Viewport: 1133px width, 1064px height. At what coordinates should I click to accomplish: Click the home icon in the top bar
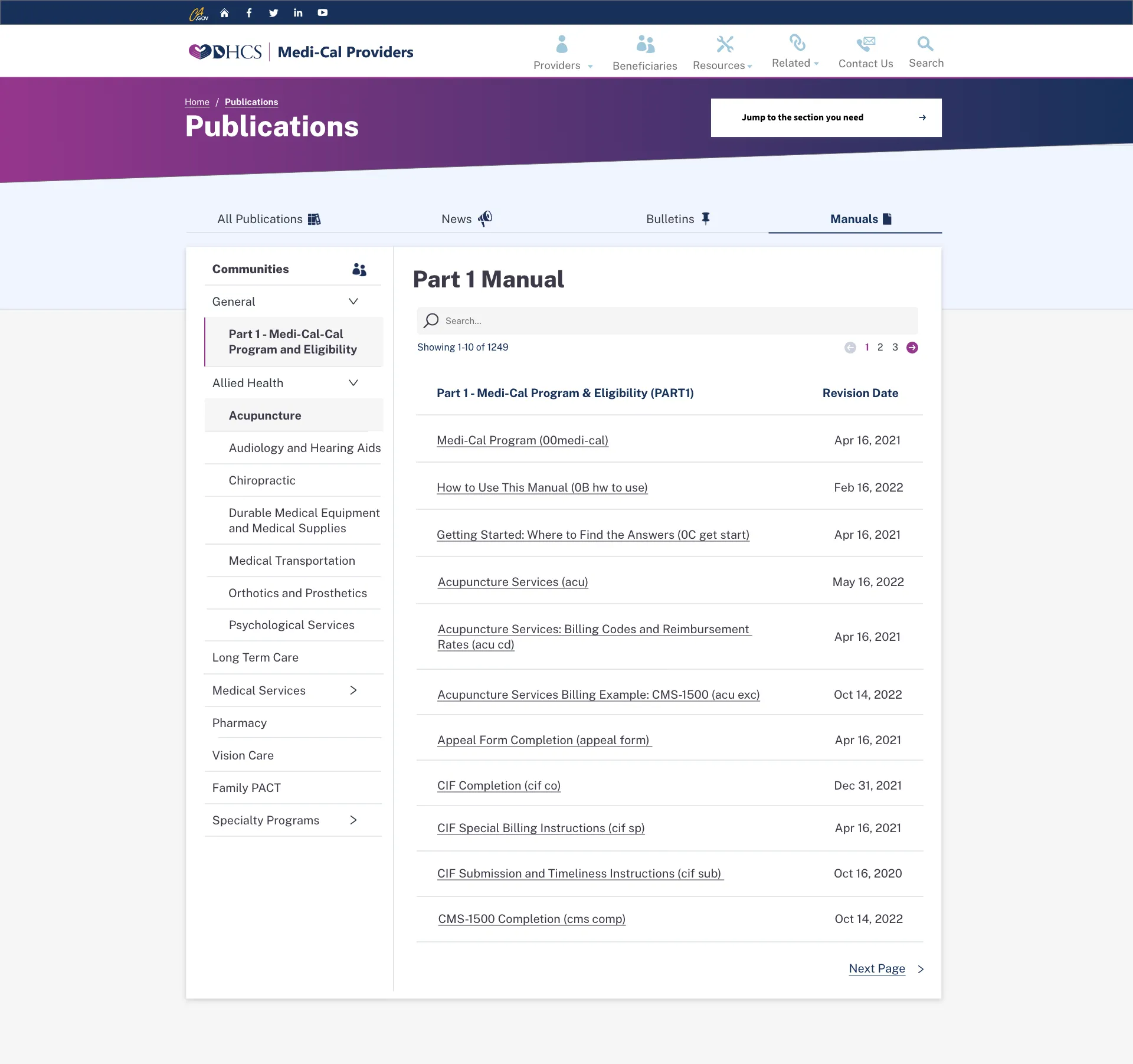pos(224,12)
